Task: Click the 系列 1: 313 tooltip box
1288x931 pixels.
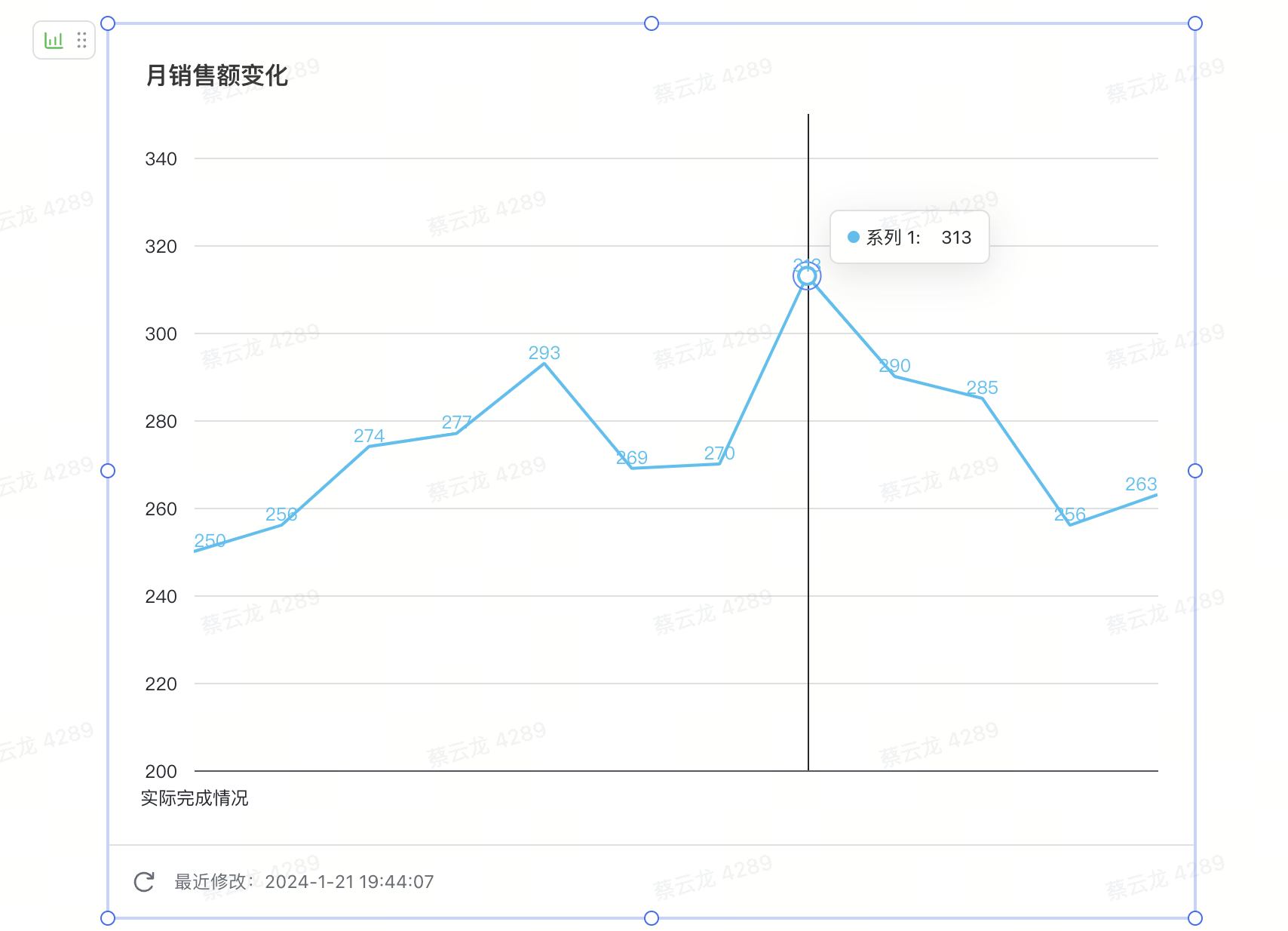Action: click(x=909, y=238)
